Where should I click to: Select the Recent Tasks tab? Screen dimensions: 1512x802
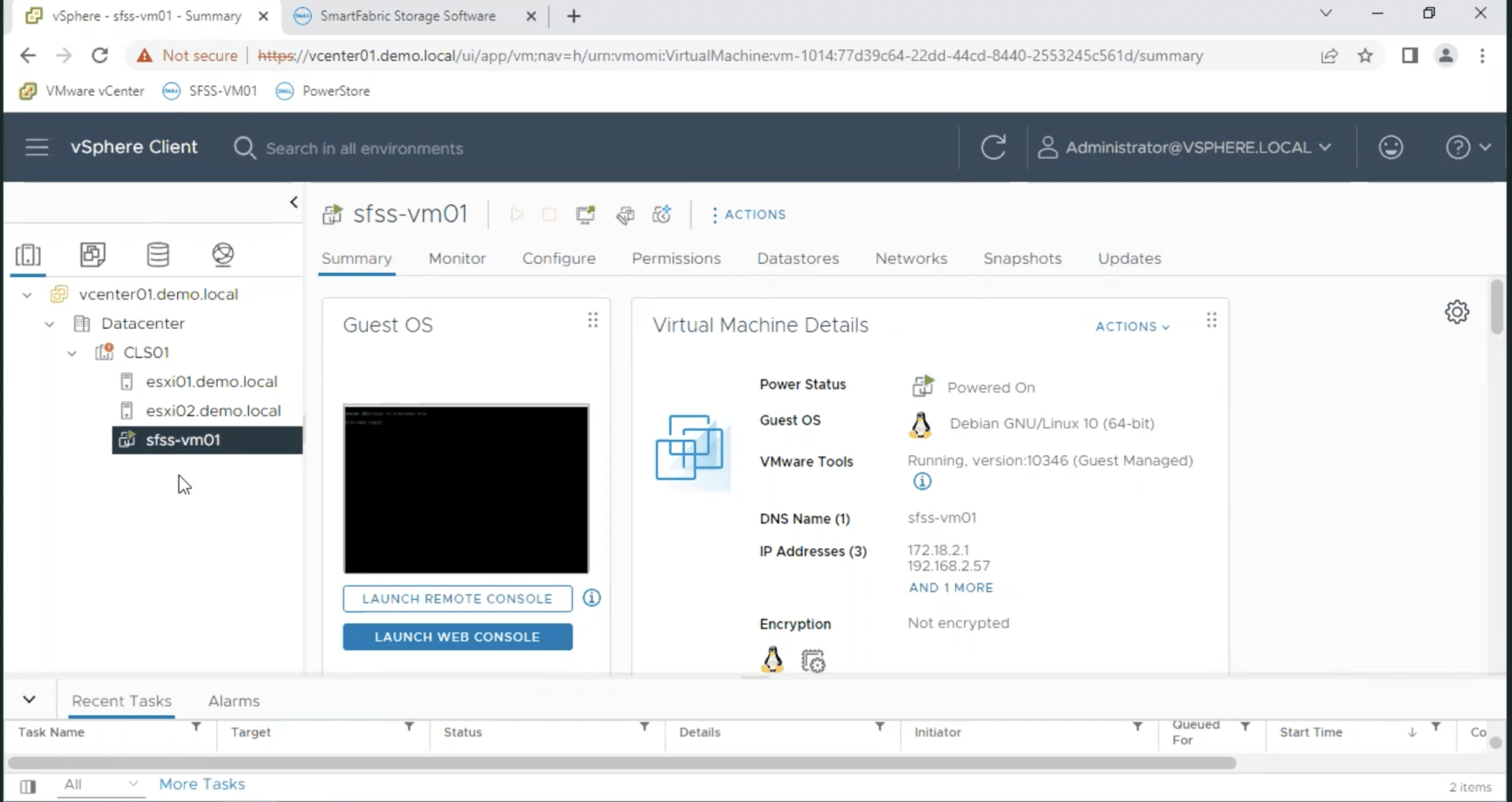pyautogui.click(x=121, y=700)
